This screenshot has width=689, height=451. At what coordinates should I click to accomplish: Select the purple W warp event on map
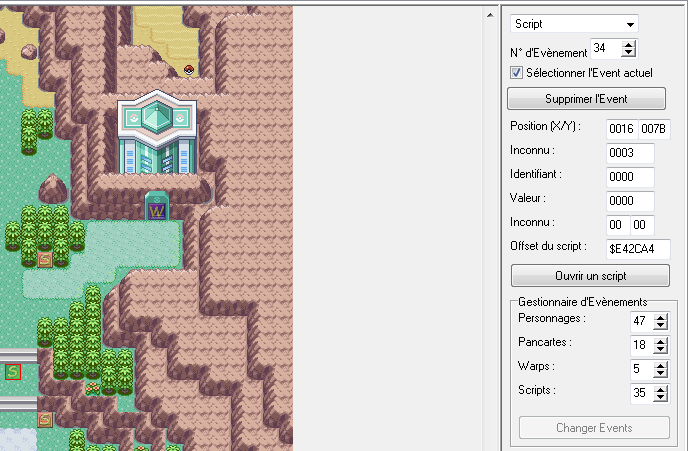pyautogui.click(x=156, y=212)
